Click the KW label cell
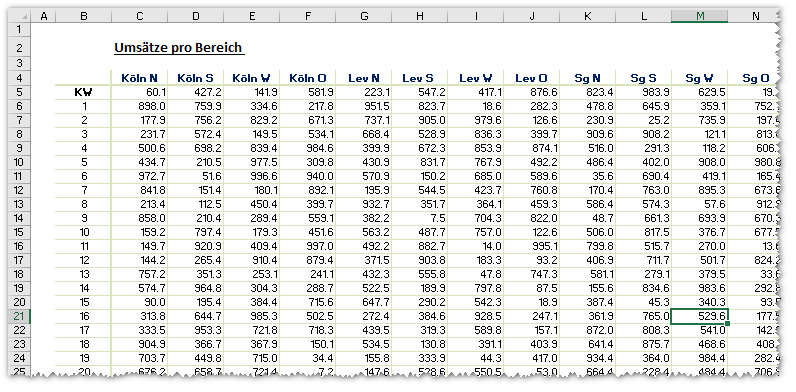This screenshot has width=796, height=392. pos(84,92)
